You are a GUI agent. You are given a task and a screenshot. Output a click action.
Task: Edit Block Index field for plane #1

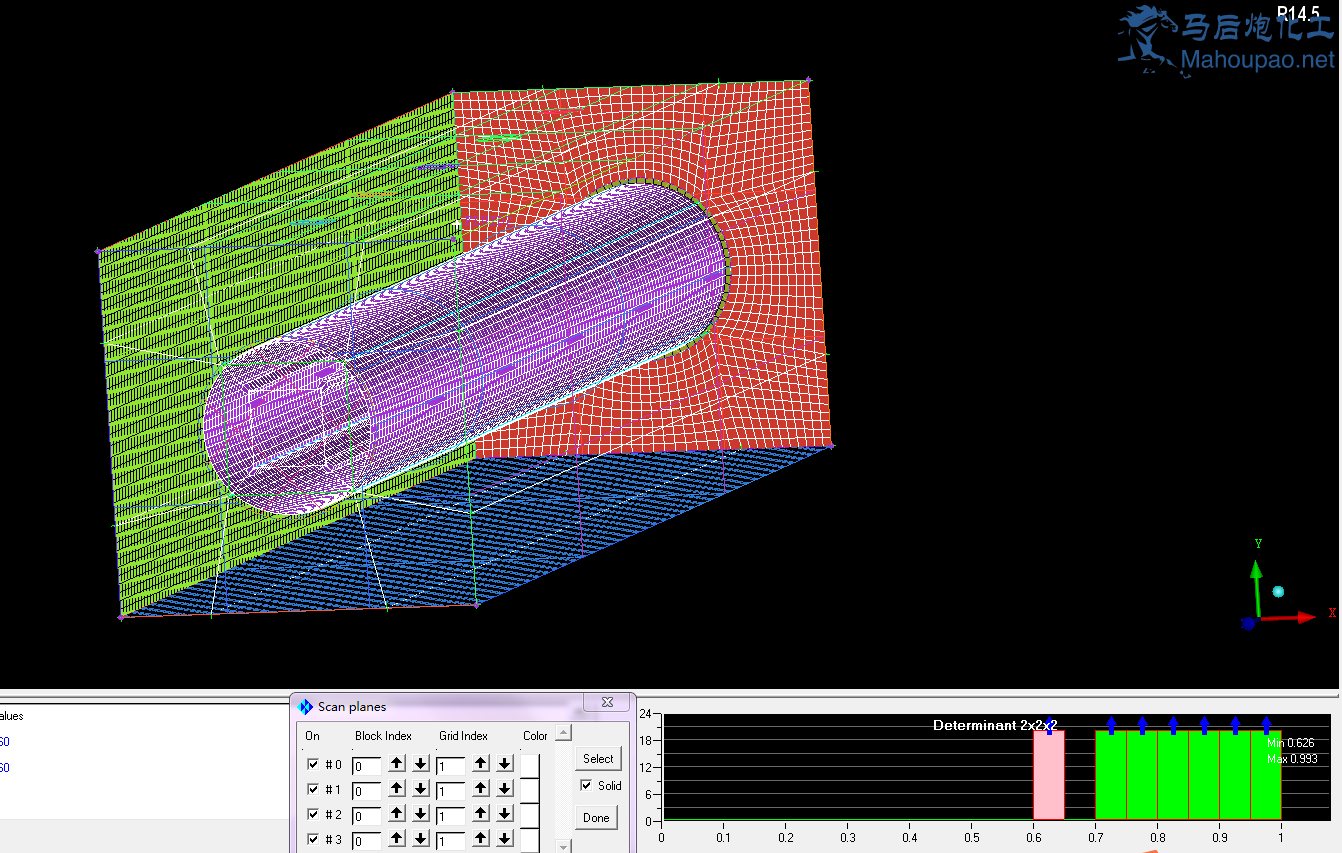coord(367,791)
